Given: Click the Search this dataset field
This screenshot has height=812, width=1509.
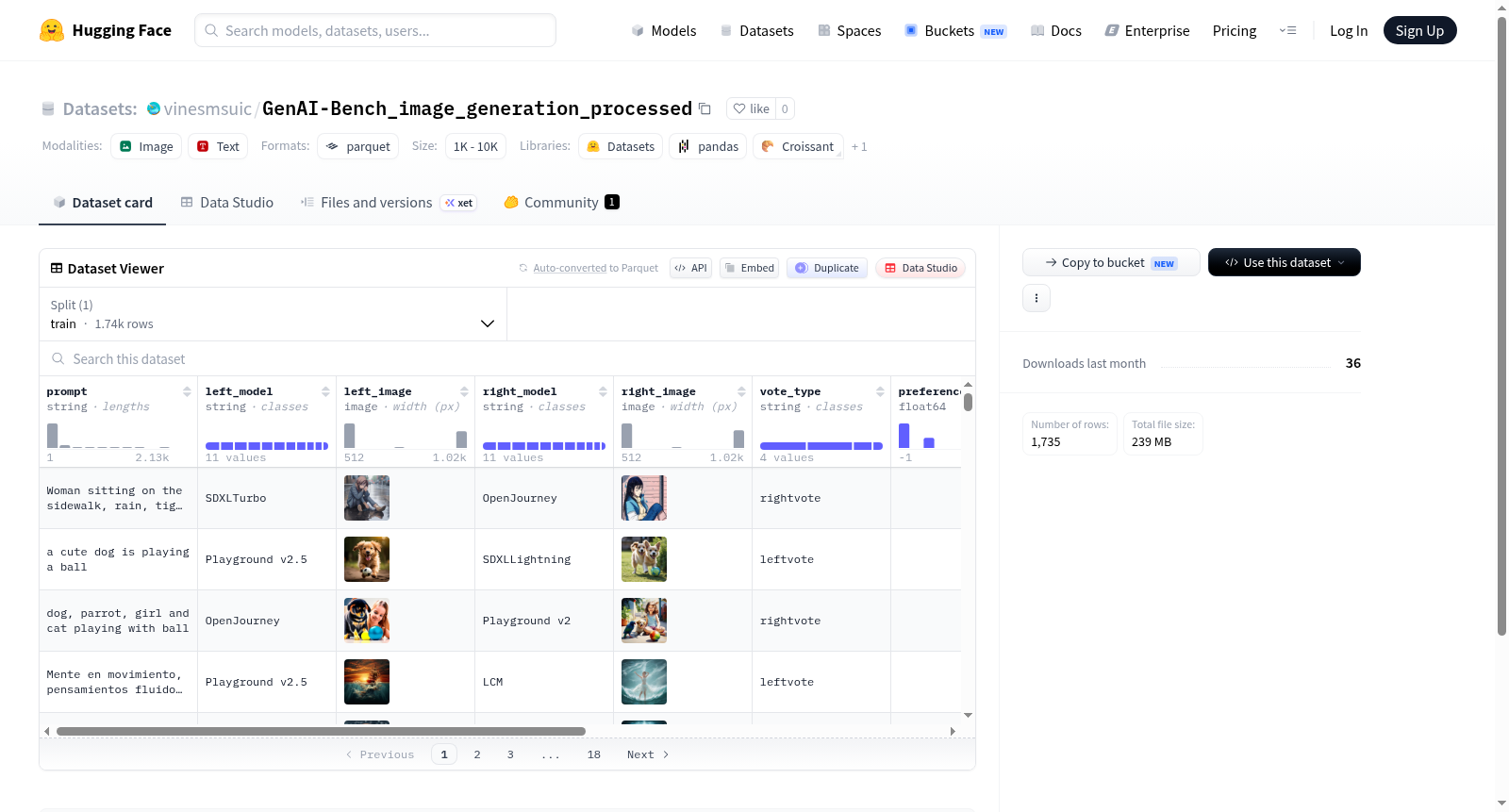Looking at the screenshot, I should [507, 358].
